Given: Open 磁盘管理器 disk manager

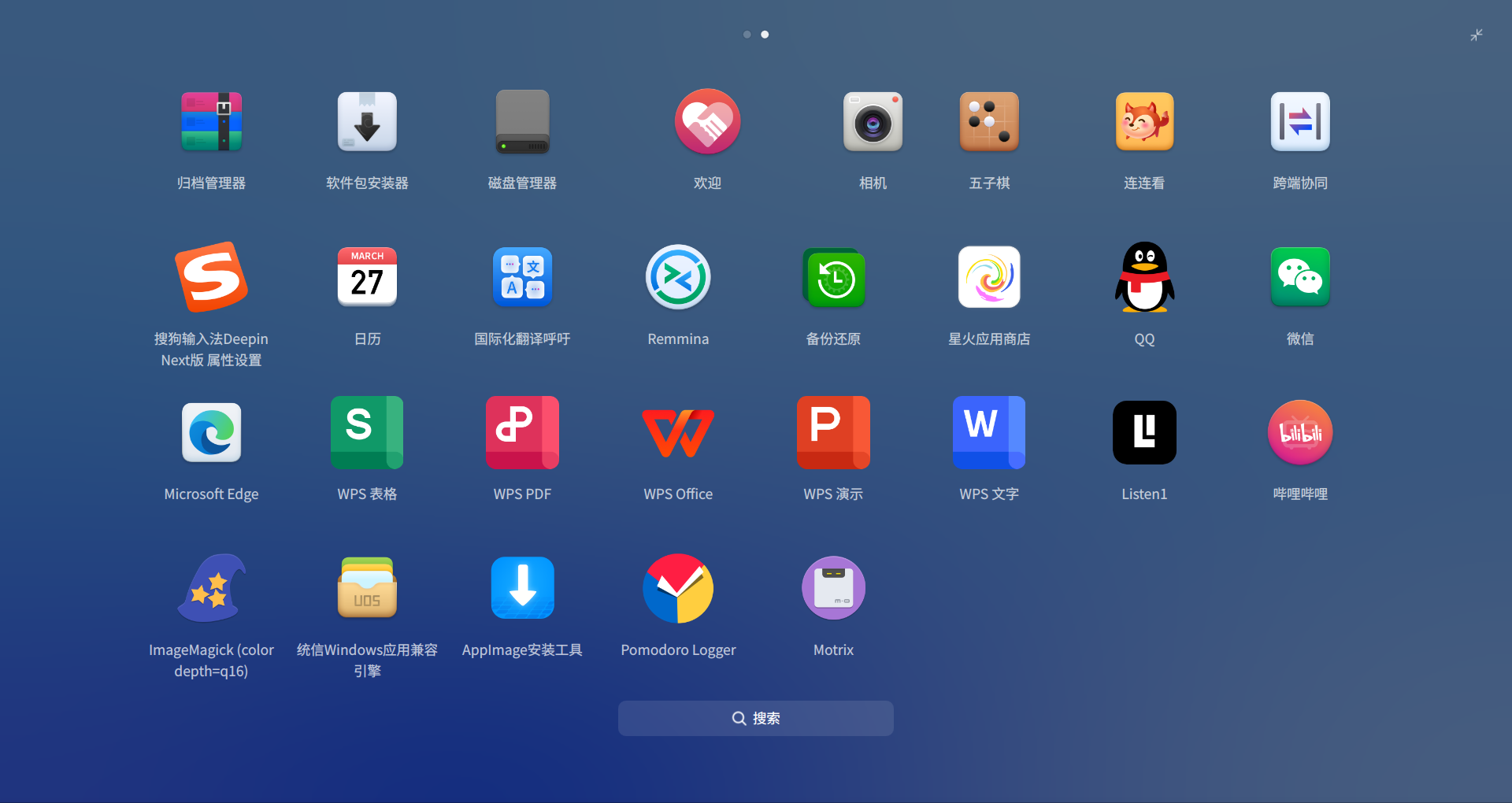Looking at the screenshot, I should [x=522, y=121].
